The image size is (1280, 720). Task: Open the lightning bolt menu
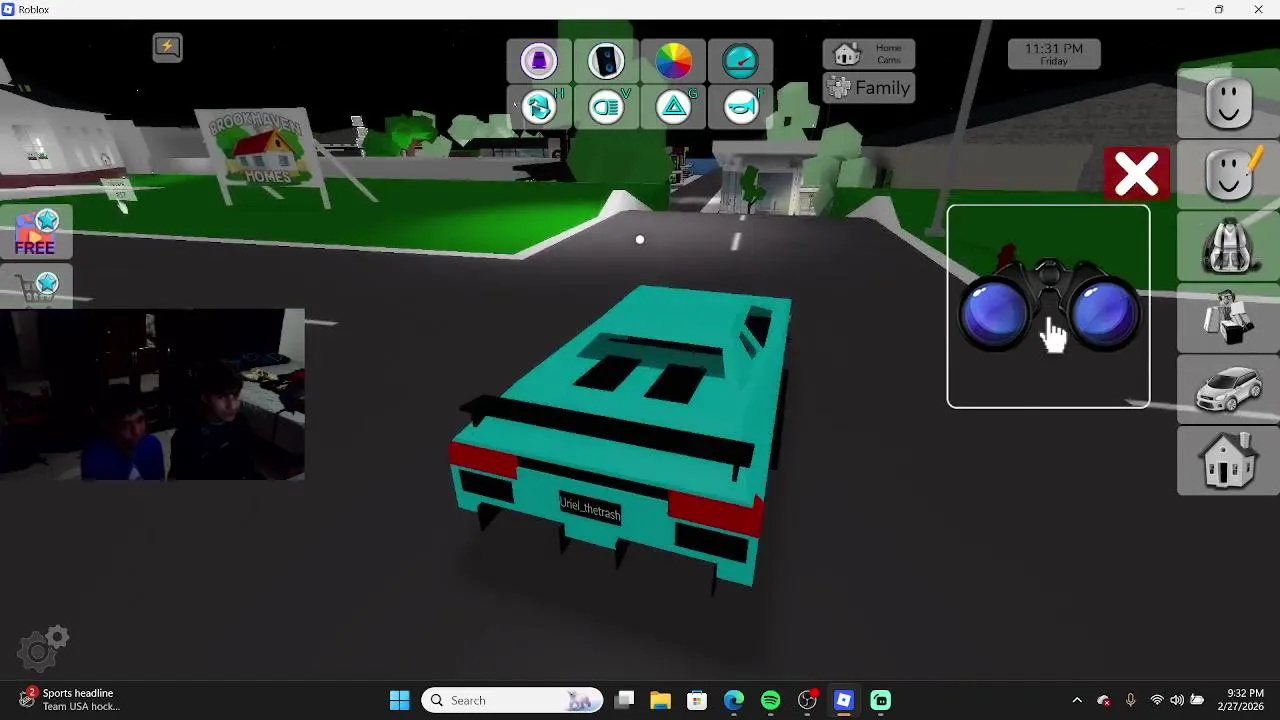(167, 47)
